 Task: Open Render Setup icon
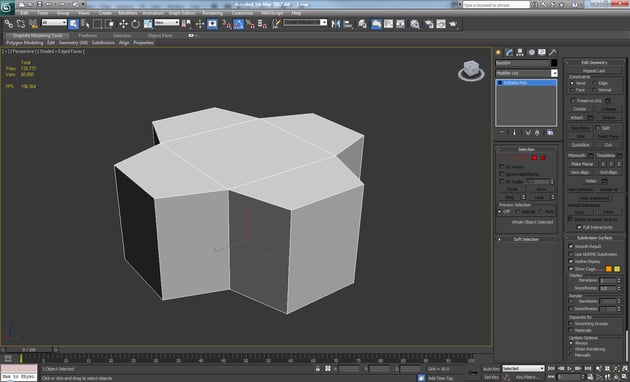point(429,24)
